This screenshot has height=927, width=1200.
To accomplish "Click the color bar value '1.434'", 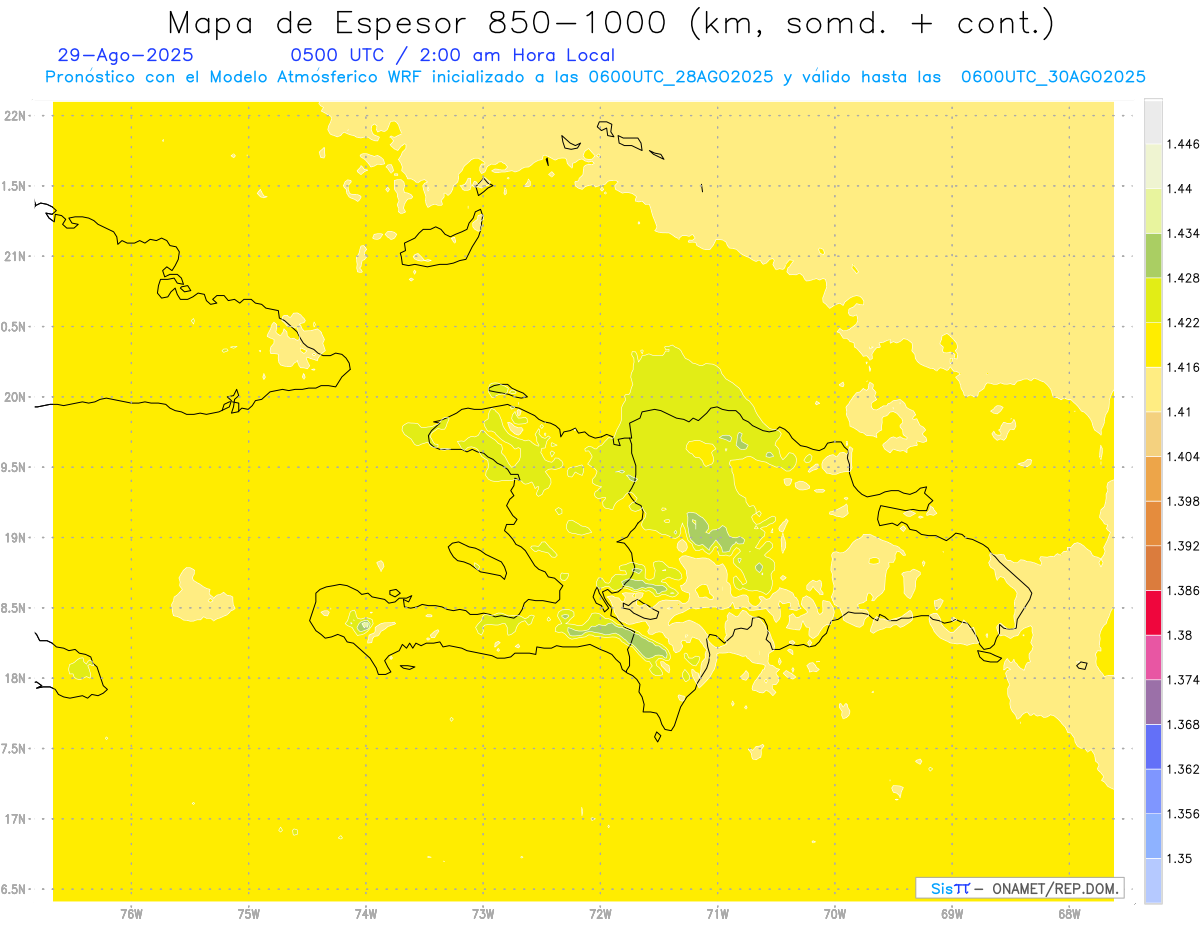I will point(1185,233).
